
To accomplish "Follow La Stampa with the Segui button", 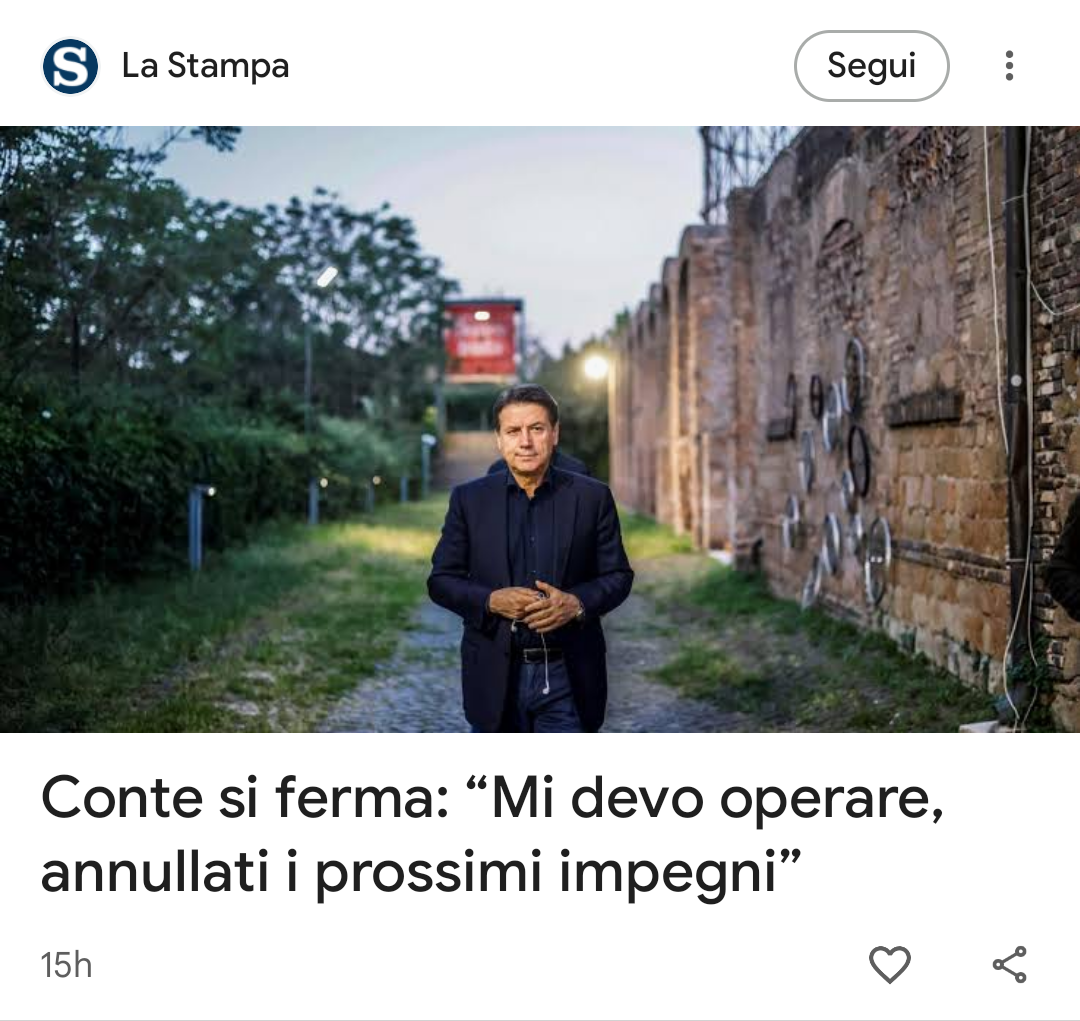I will [x=871, y=66].
